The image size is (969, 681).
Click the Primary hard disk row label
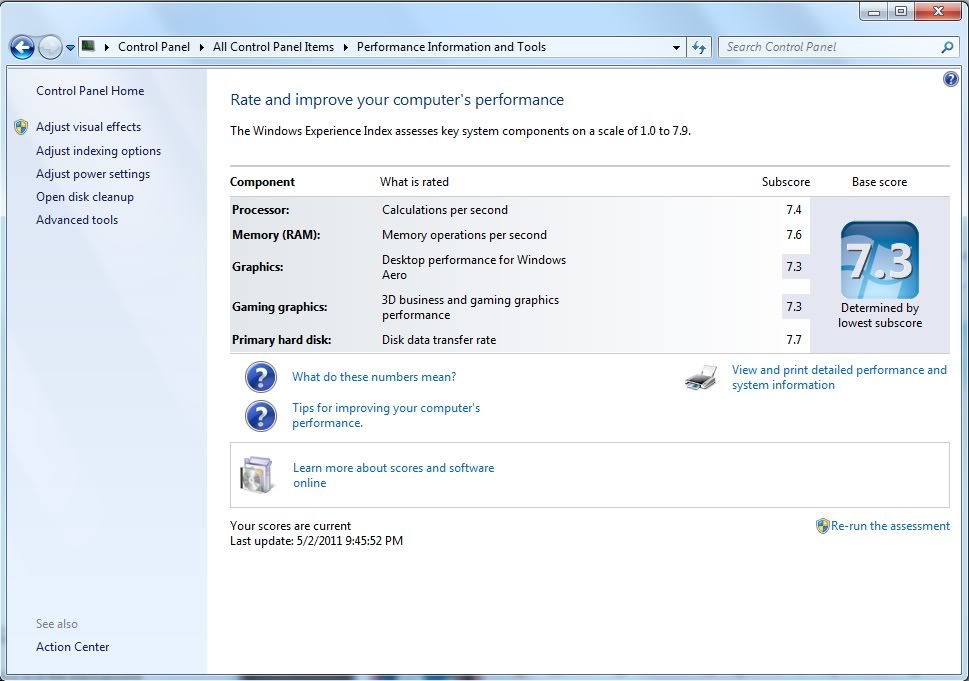tap(281, 340)
